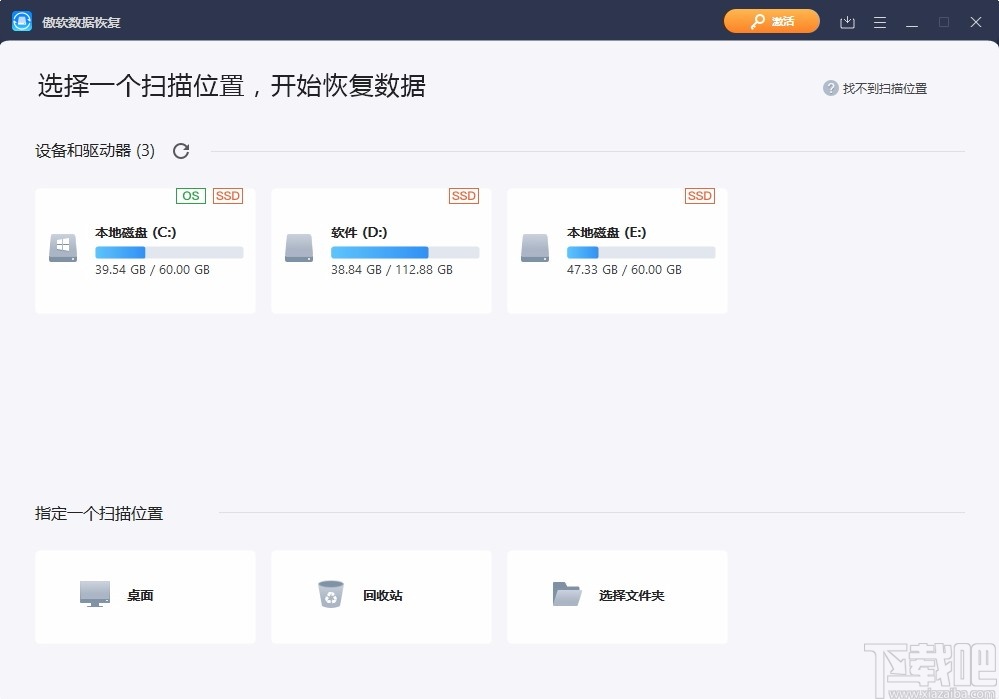Click the storage usage bar on drive D:
Screen dimensions: 999x699
click(404, 252)
